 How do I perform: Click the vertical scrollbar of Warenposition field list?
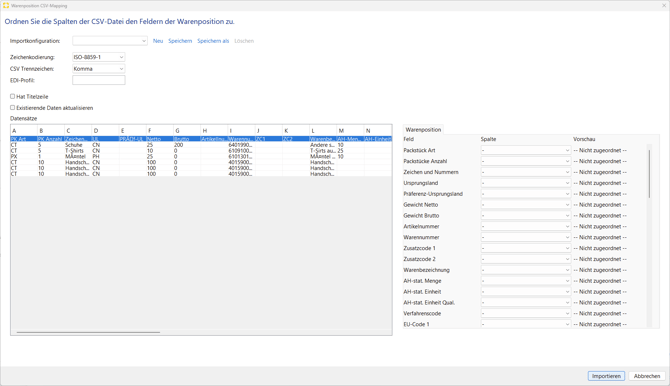tap(649, 173)
